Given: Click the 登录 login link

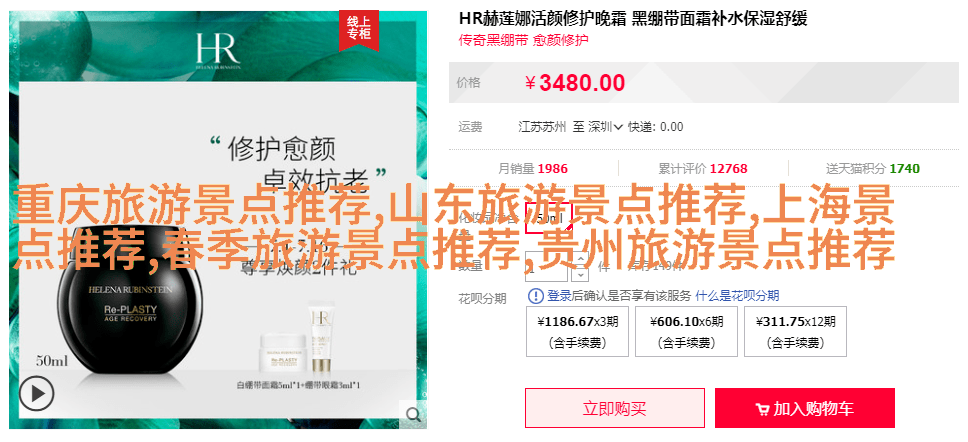Looking at the screenshot, I should [559, 296].
